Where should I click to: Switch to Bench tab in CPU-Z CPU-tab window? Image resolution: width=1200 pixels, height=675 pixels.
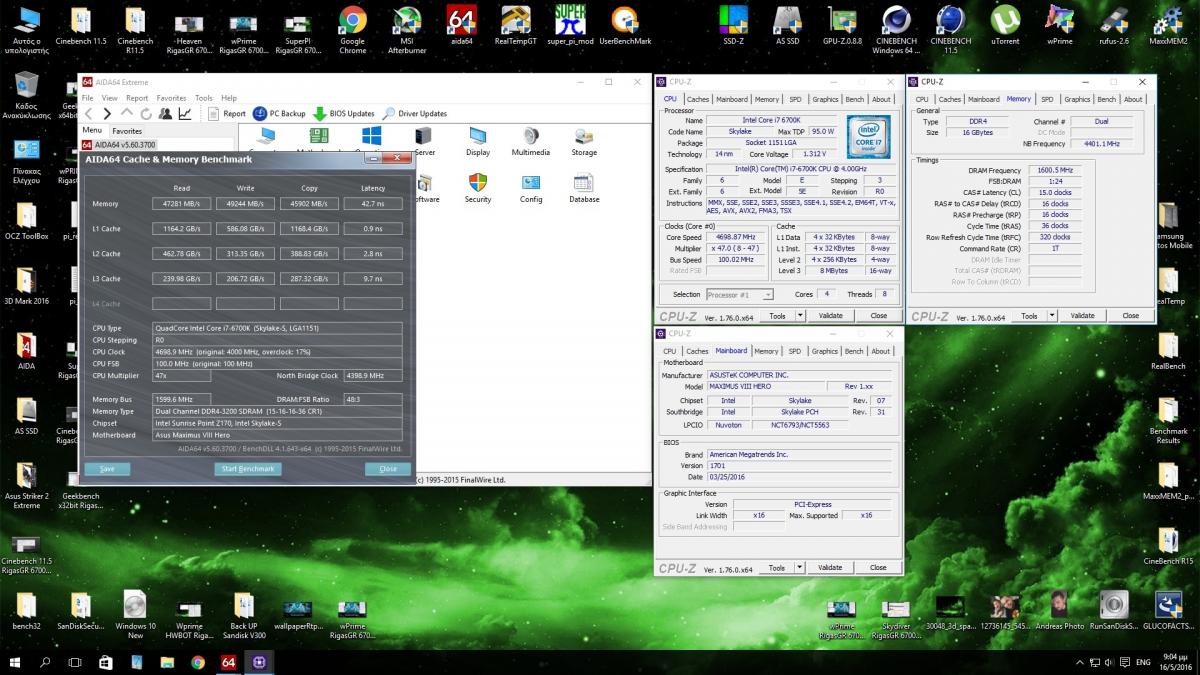[854, 99]
